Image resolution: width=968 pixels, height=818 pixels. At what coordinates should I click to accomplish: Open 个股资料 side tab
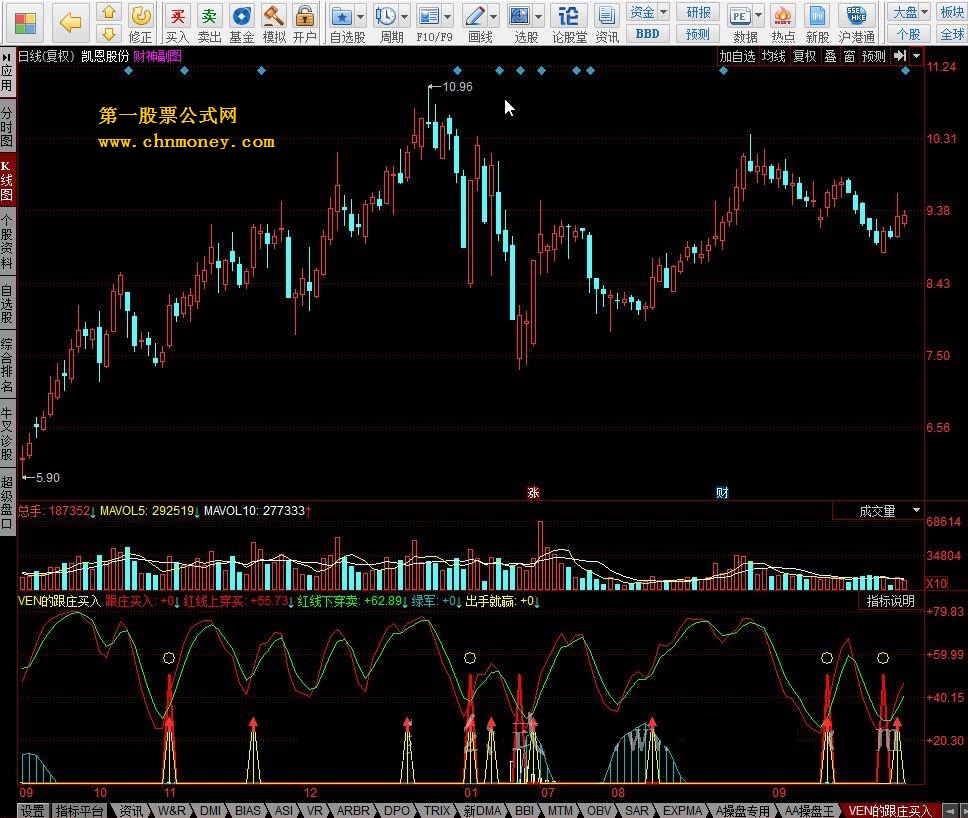(7, 243)
